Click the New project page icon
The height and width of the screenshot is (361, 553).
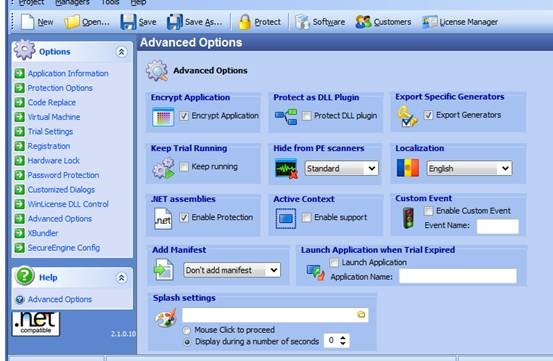(x=27, y=22)
